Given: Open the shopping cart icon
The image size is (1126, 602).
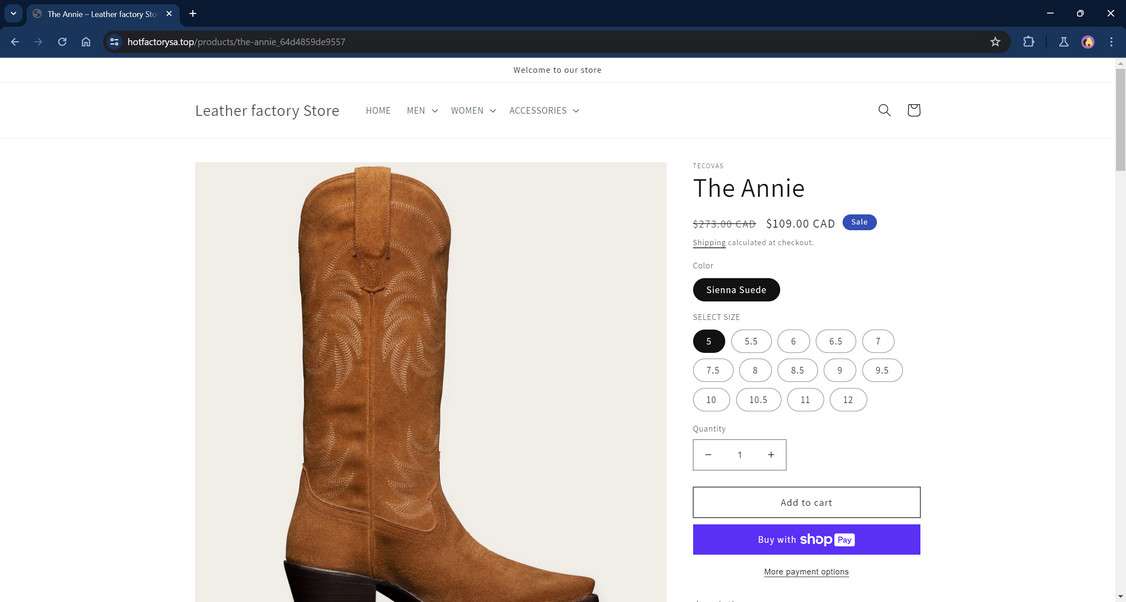Looking at the screenshot, I should [x=913, y=110].
